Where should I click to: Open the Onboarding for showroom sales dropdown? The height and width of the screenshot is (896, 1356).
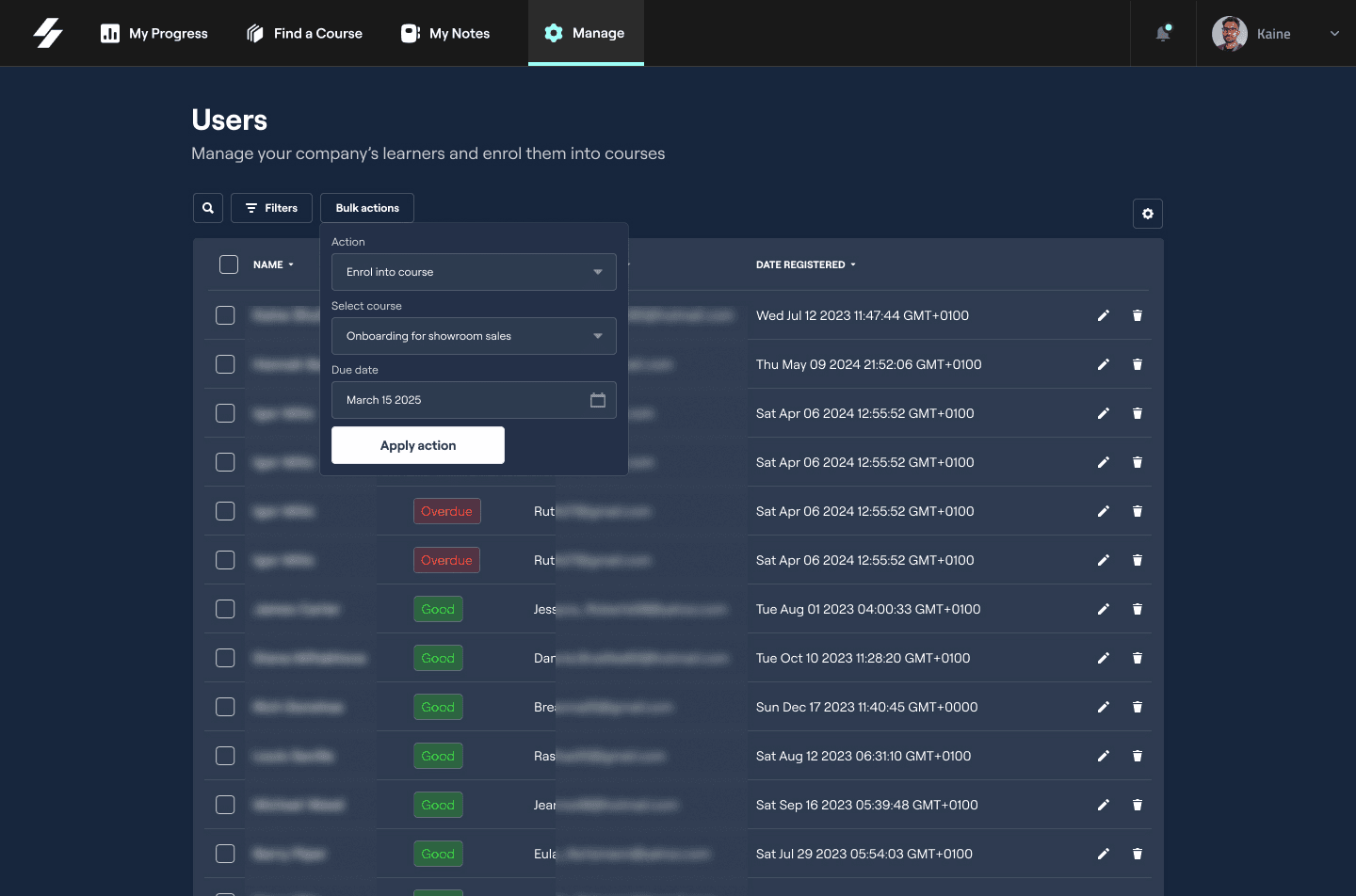click(474, 336)
